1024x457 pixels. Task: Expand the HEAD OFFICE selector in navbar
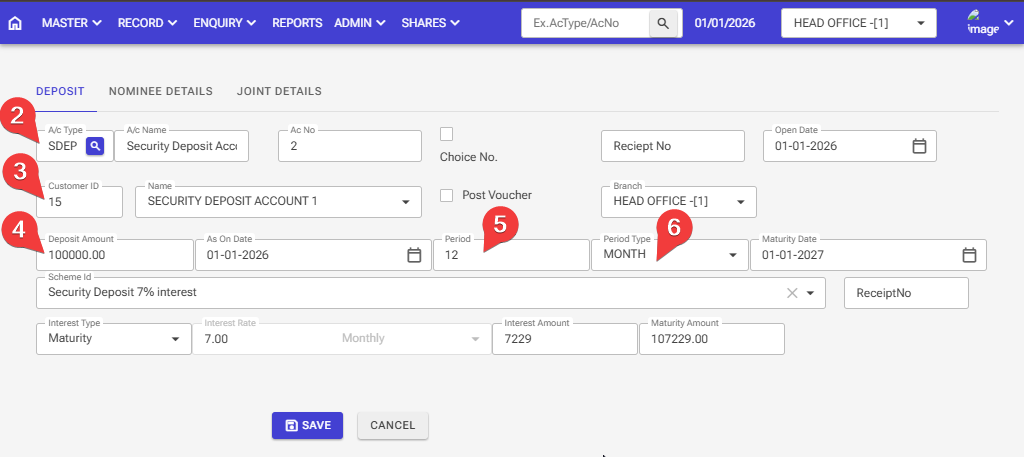pyautogui.click(x=857, y=22)
